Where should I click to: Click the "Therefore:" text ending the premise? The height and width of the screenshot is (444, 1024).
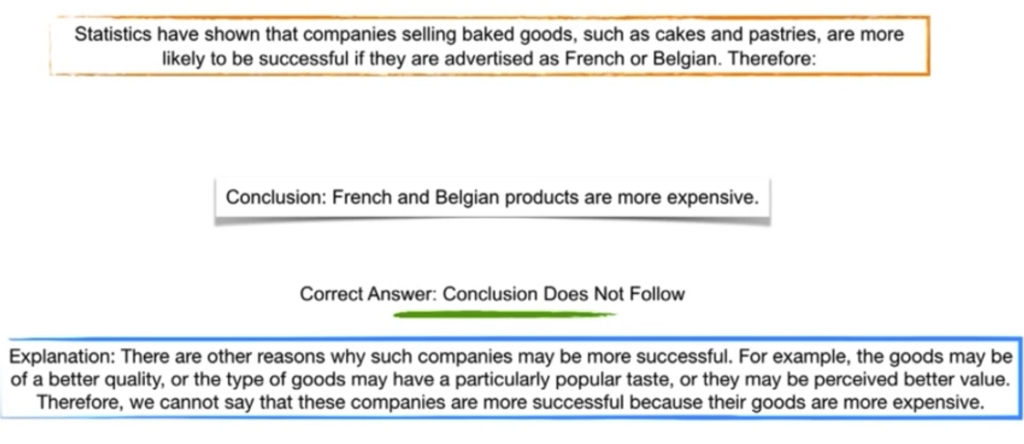(772, 59)
